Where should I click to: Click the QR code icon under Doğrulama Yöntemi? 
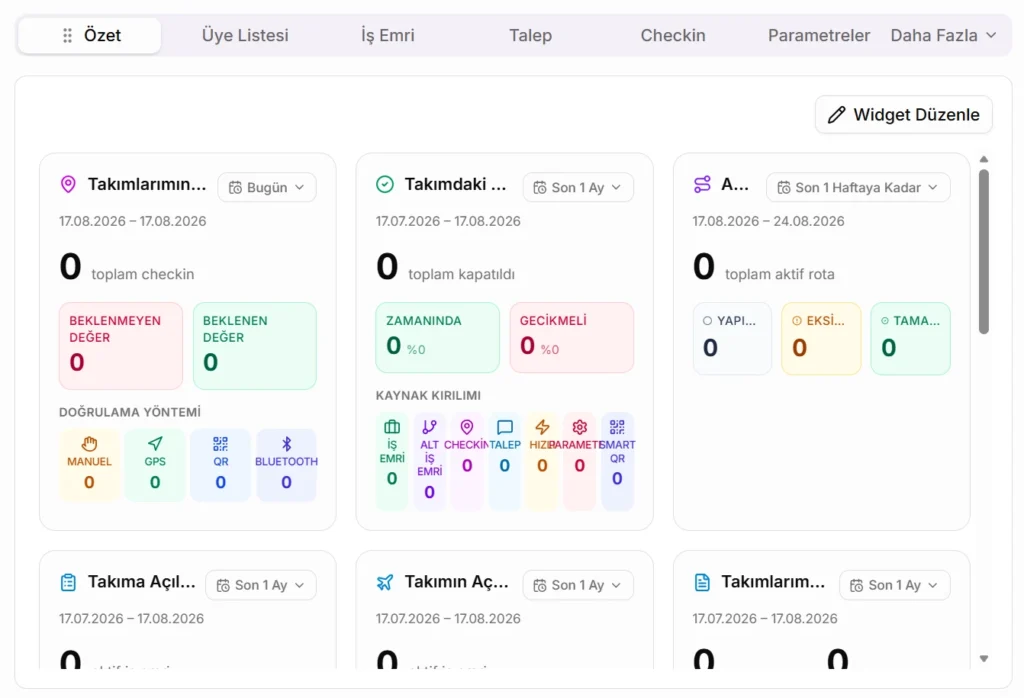pos(221,444)
